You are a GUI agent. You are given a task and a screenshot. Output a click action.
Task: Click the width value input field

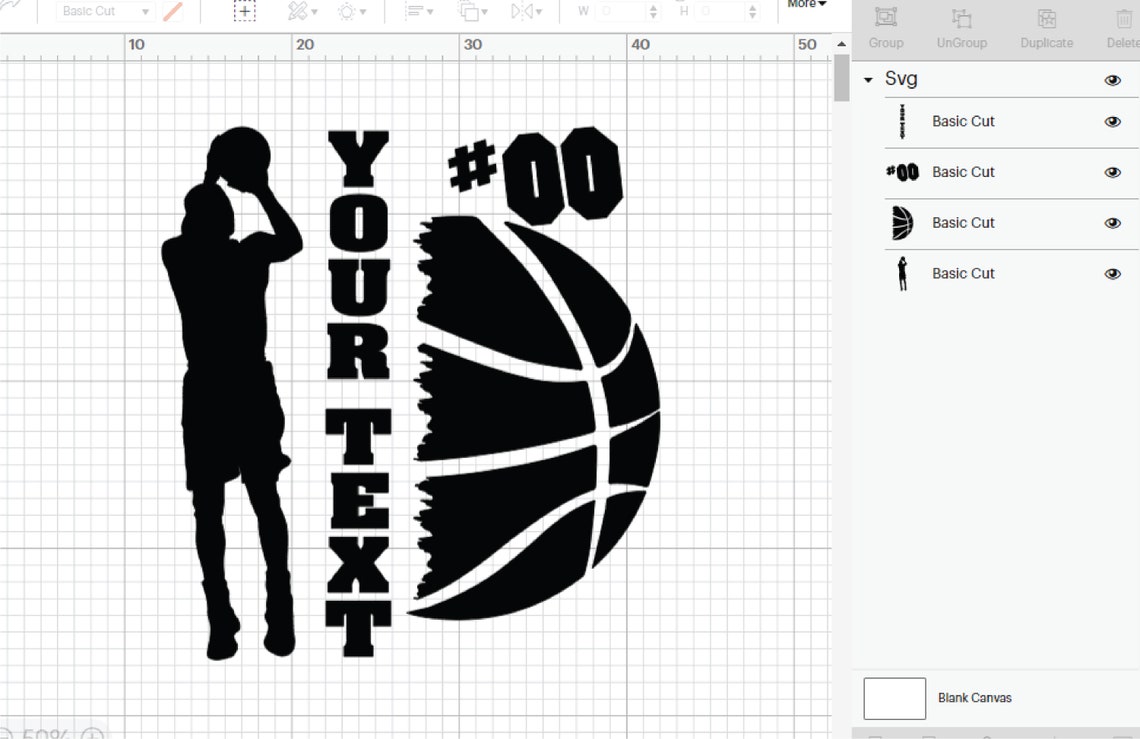[620, 11]
